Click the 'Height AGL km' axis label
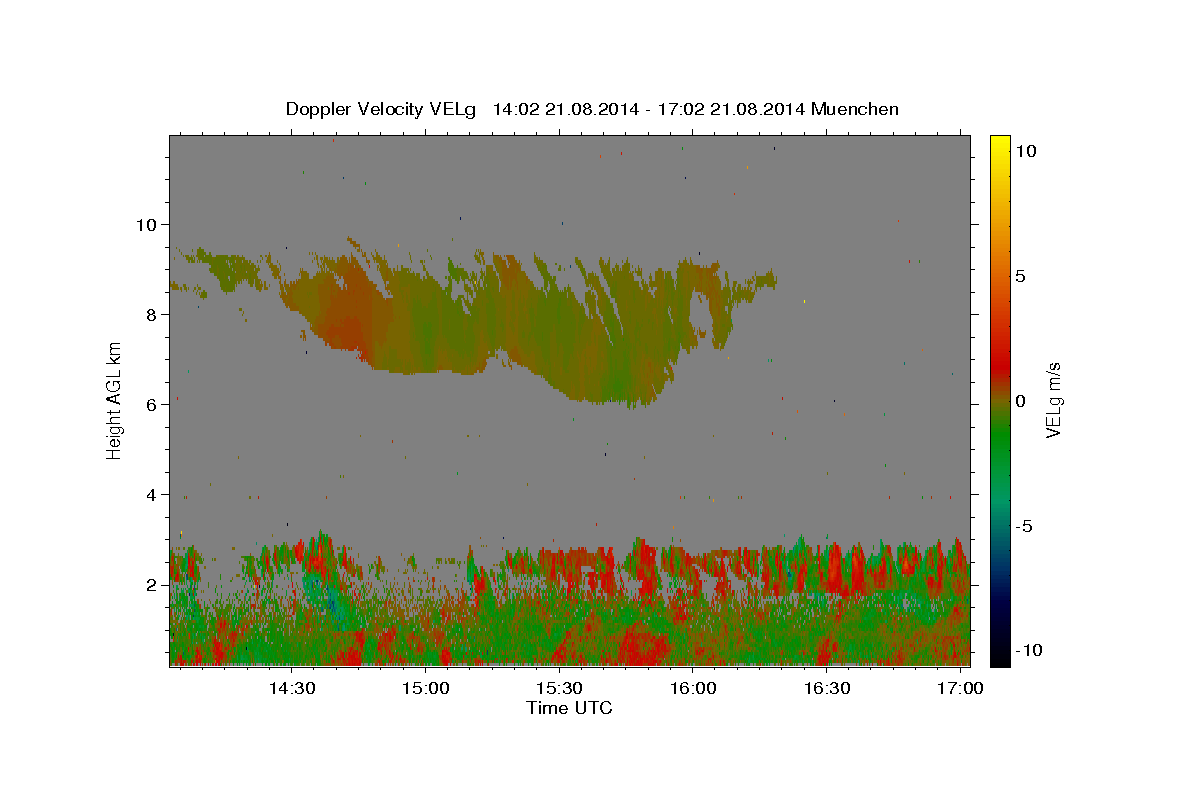Screen dimensions: 1200x800 [114, 400]
